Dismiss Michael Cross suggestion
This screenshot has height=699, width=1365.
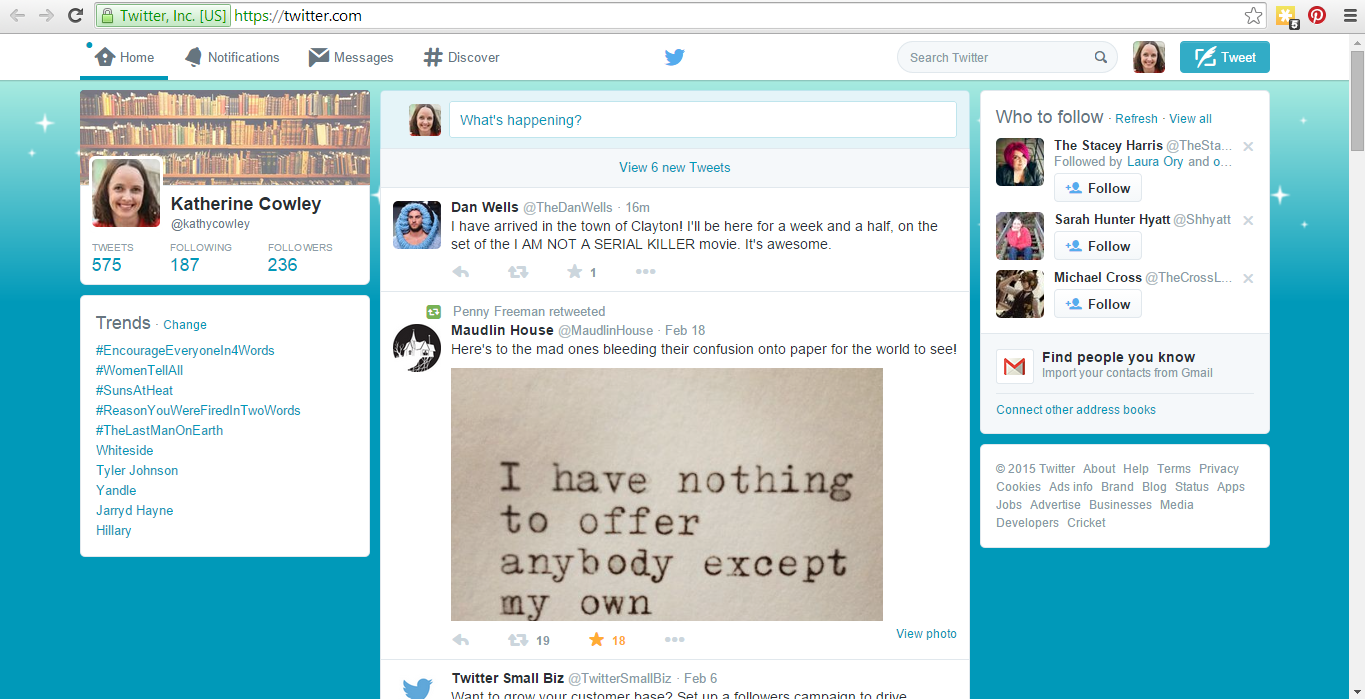(x=1248, y=278)
